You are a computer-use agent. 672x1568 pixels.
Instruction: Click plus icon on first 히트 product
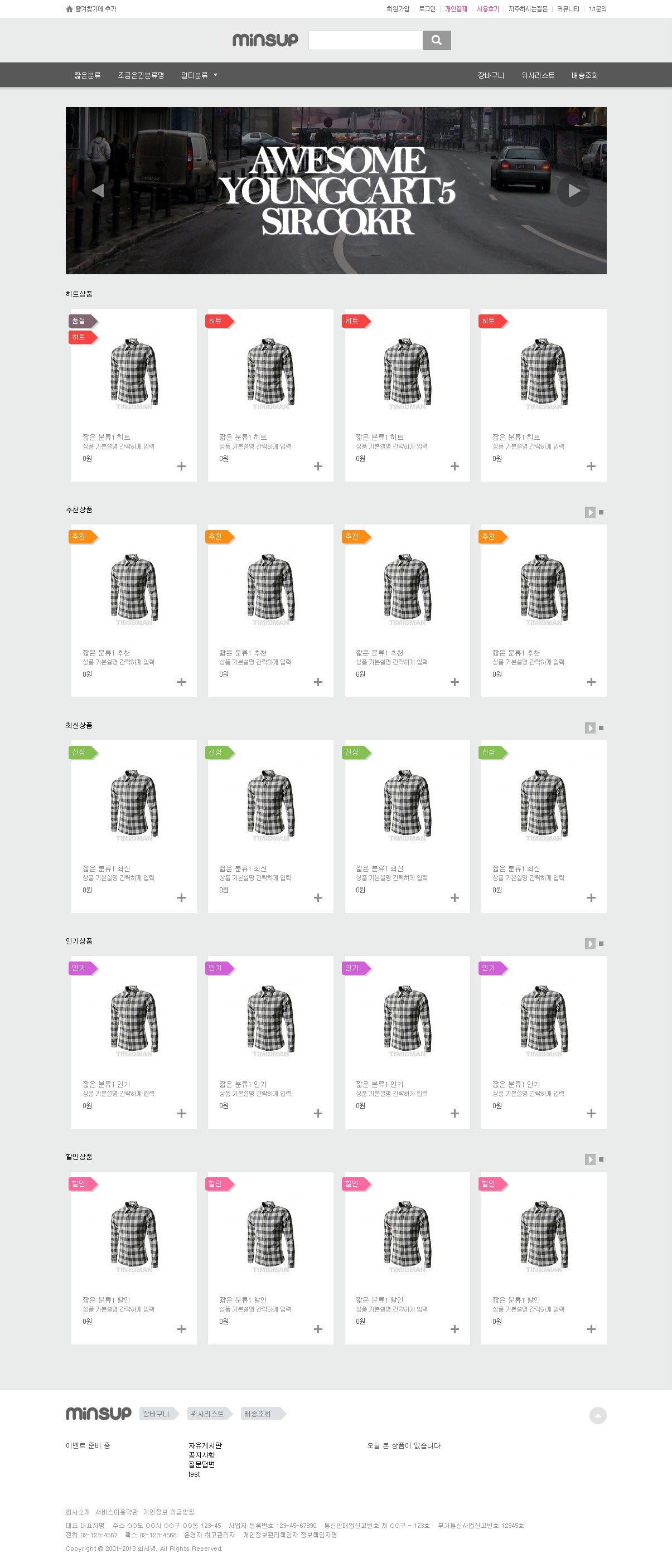click(x=182, y=466)
